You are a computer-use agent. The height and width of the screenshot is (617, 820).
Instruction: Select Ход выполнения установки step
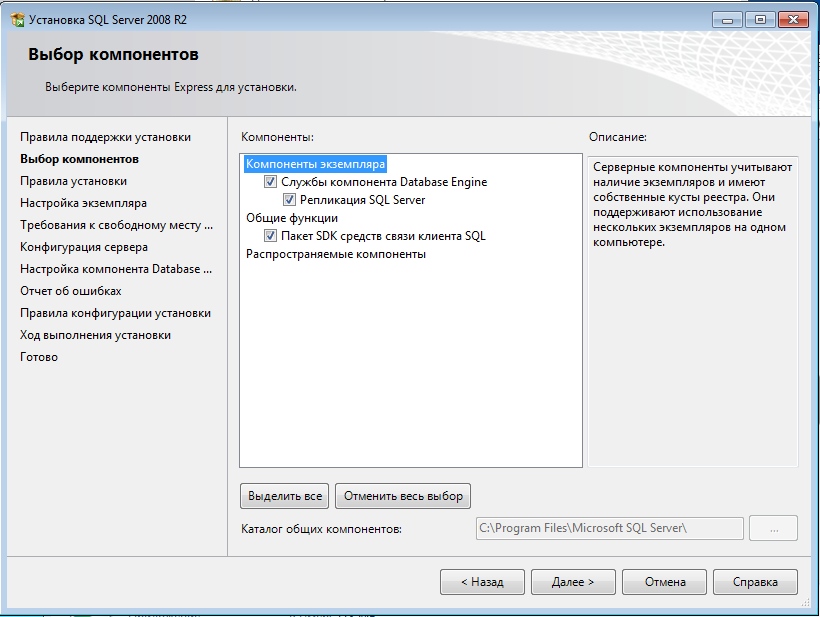[x=95, y=335]
